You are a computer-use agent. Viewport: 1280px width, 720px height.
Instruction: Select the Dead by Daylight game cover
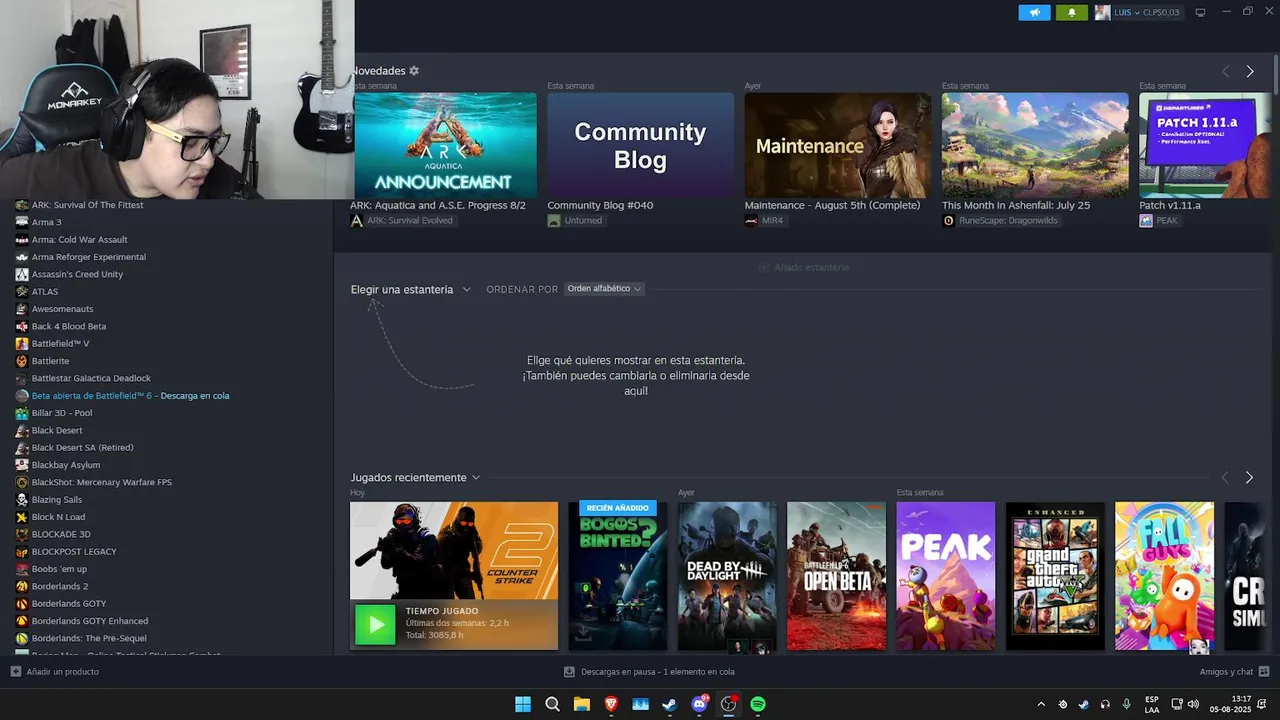727,576
